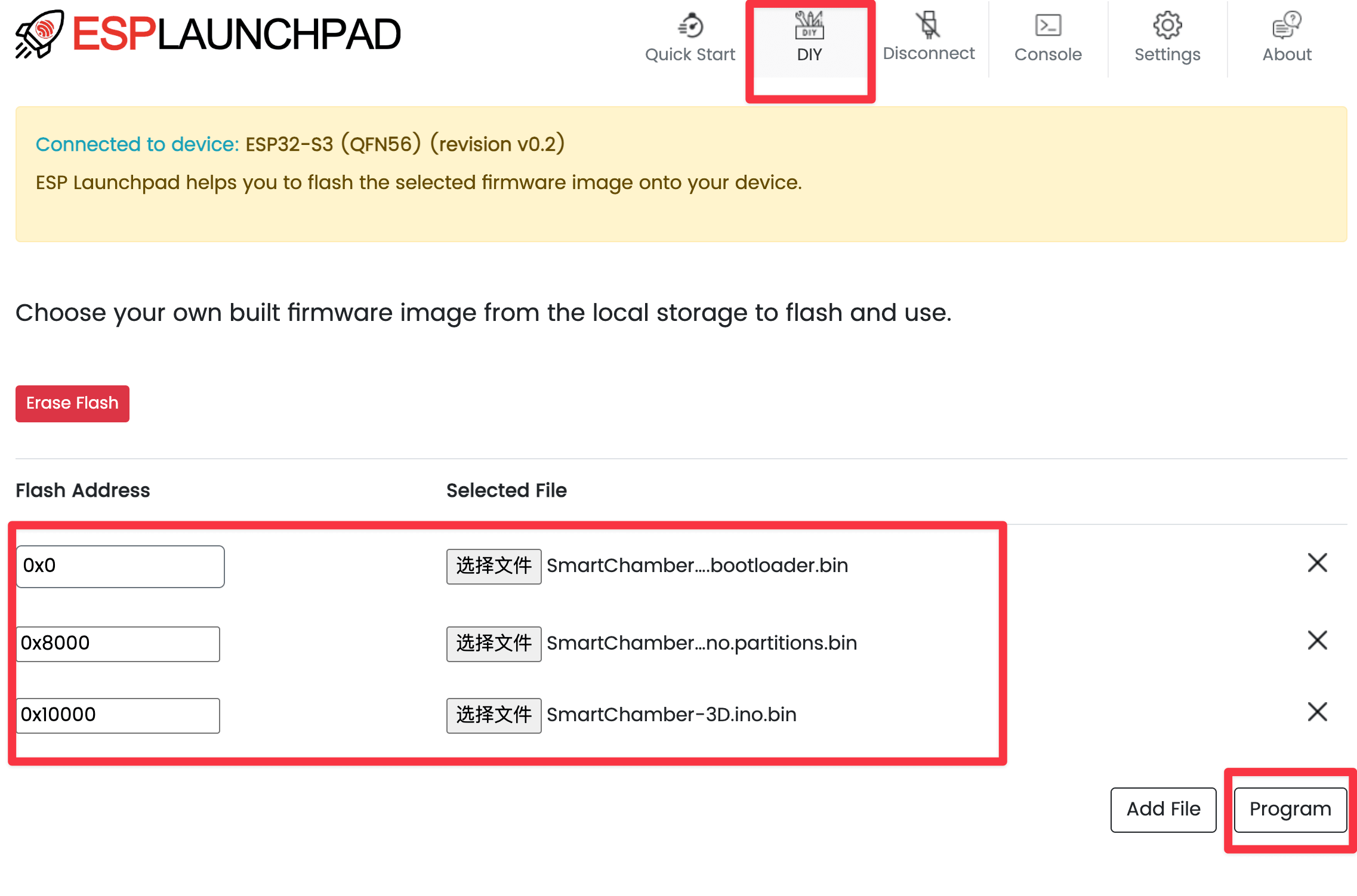This screenshot has height=896, width=1357.
Task: Choose a file for the 0x10000 address
Action: pyautogui.click(x=494, y=715)
